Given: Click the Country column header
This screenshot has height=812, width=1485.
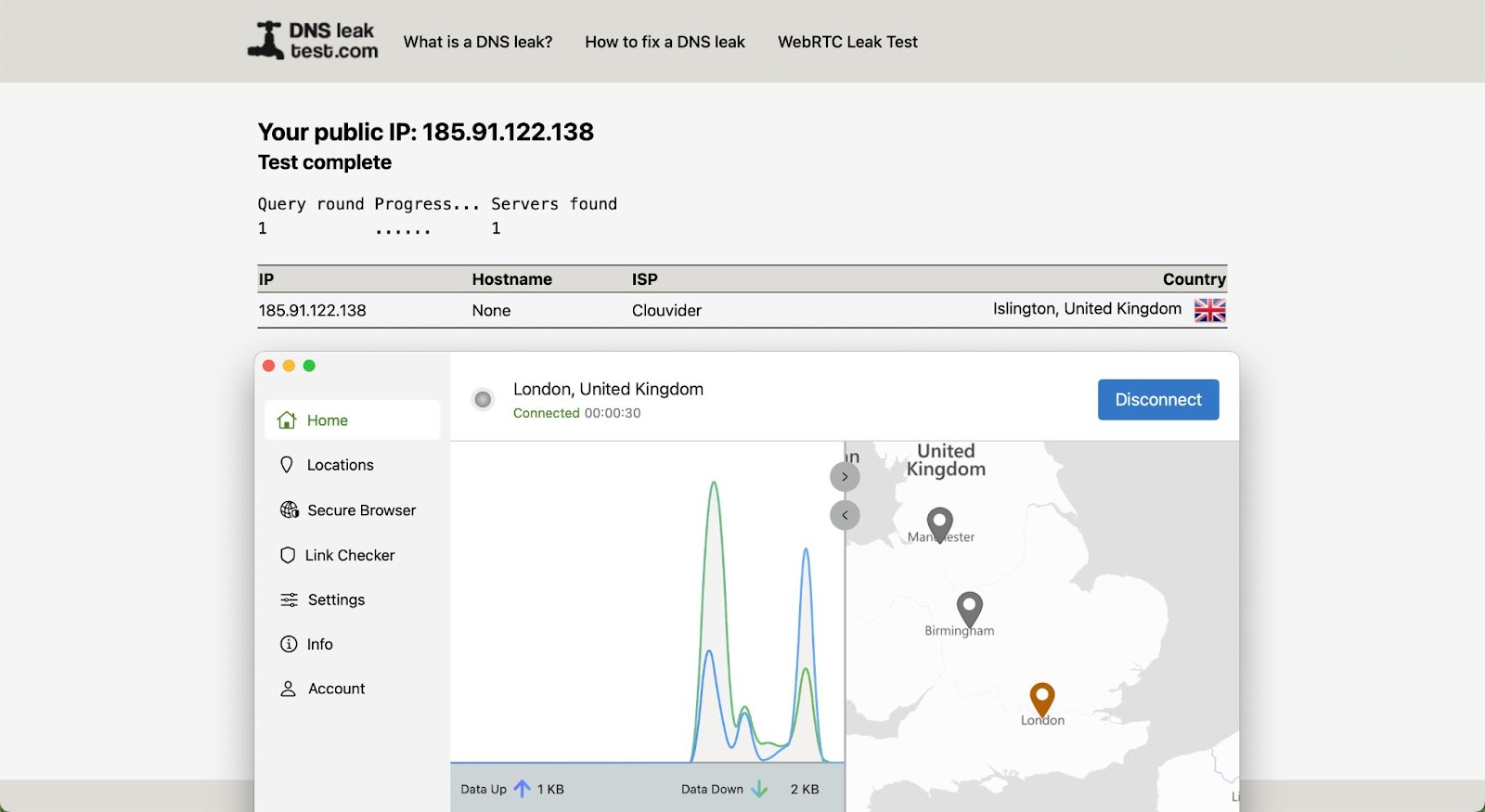Looking at the screenshot, I should pyautogui.click(x=1194, y=279).
